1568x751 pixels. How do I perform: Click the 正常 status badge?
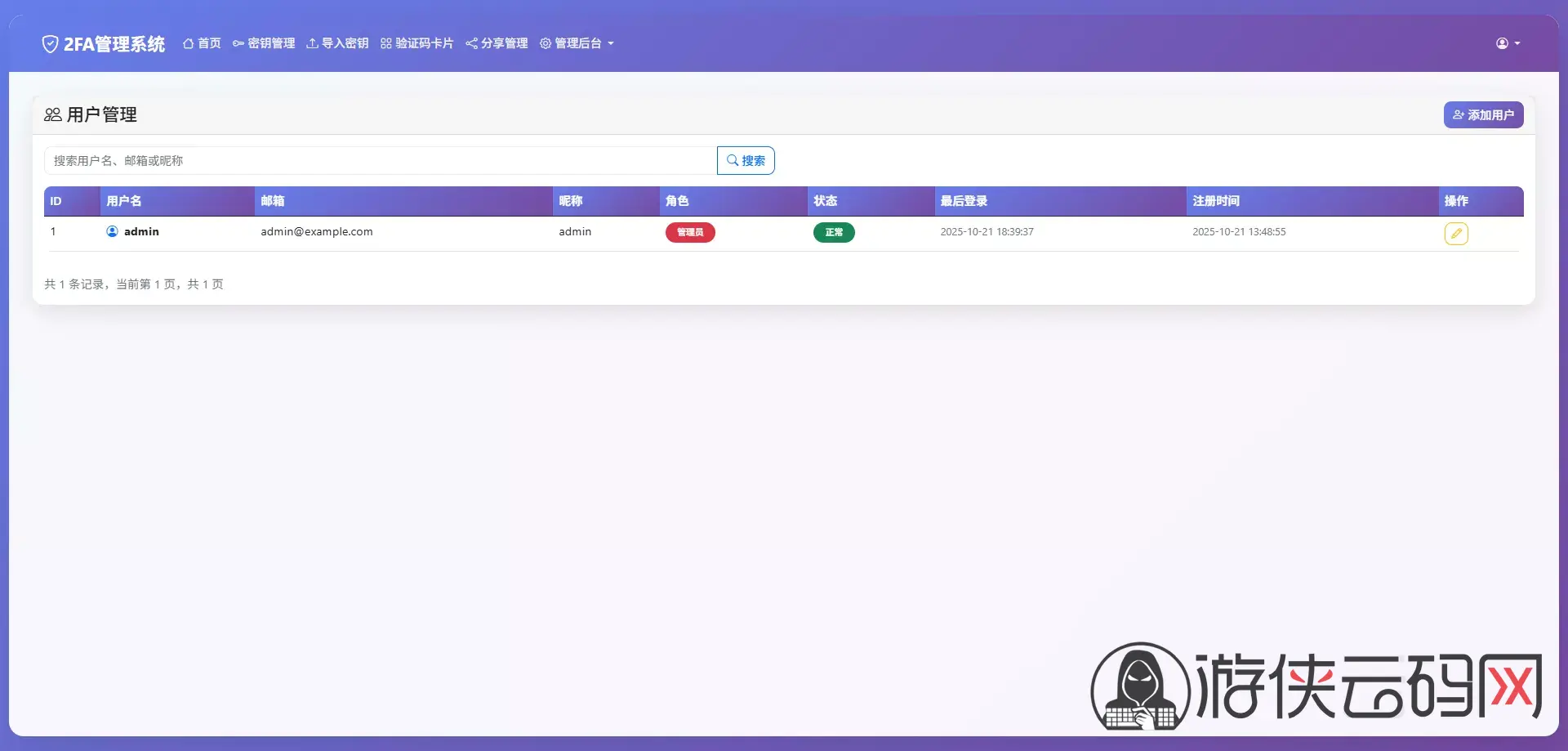click(834, 233)
